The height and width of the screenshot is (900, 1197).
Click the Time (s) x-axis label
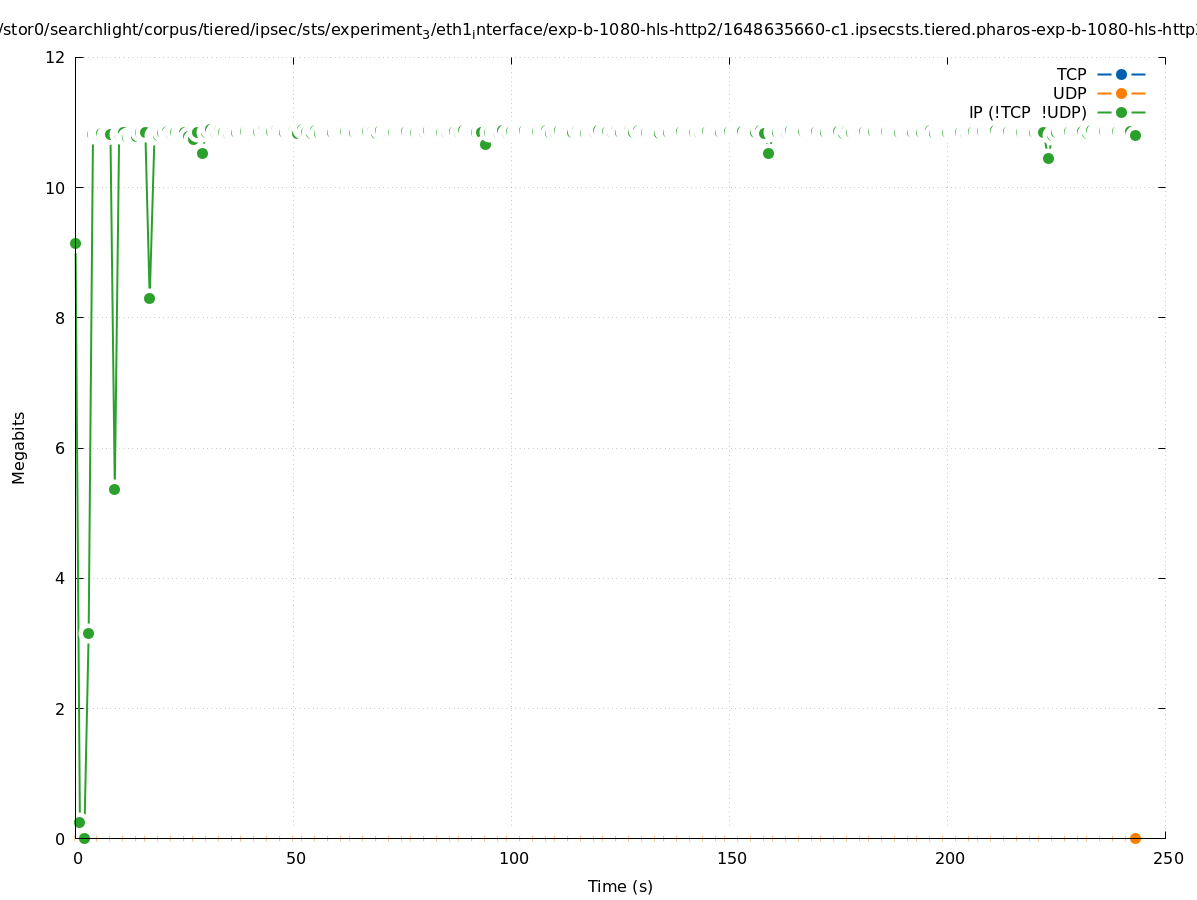(620, 886)
